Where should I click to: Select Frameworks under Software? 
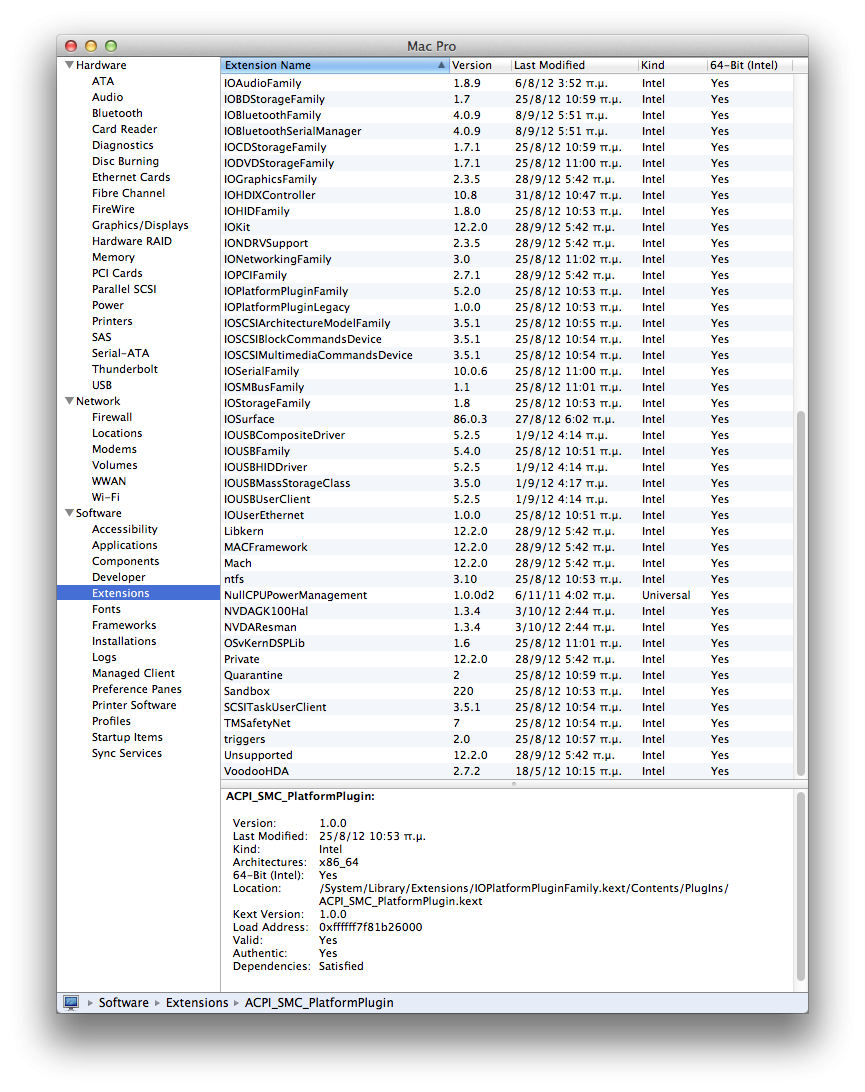(124, 625)
